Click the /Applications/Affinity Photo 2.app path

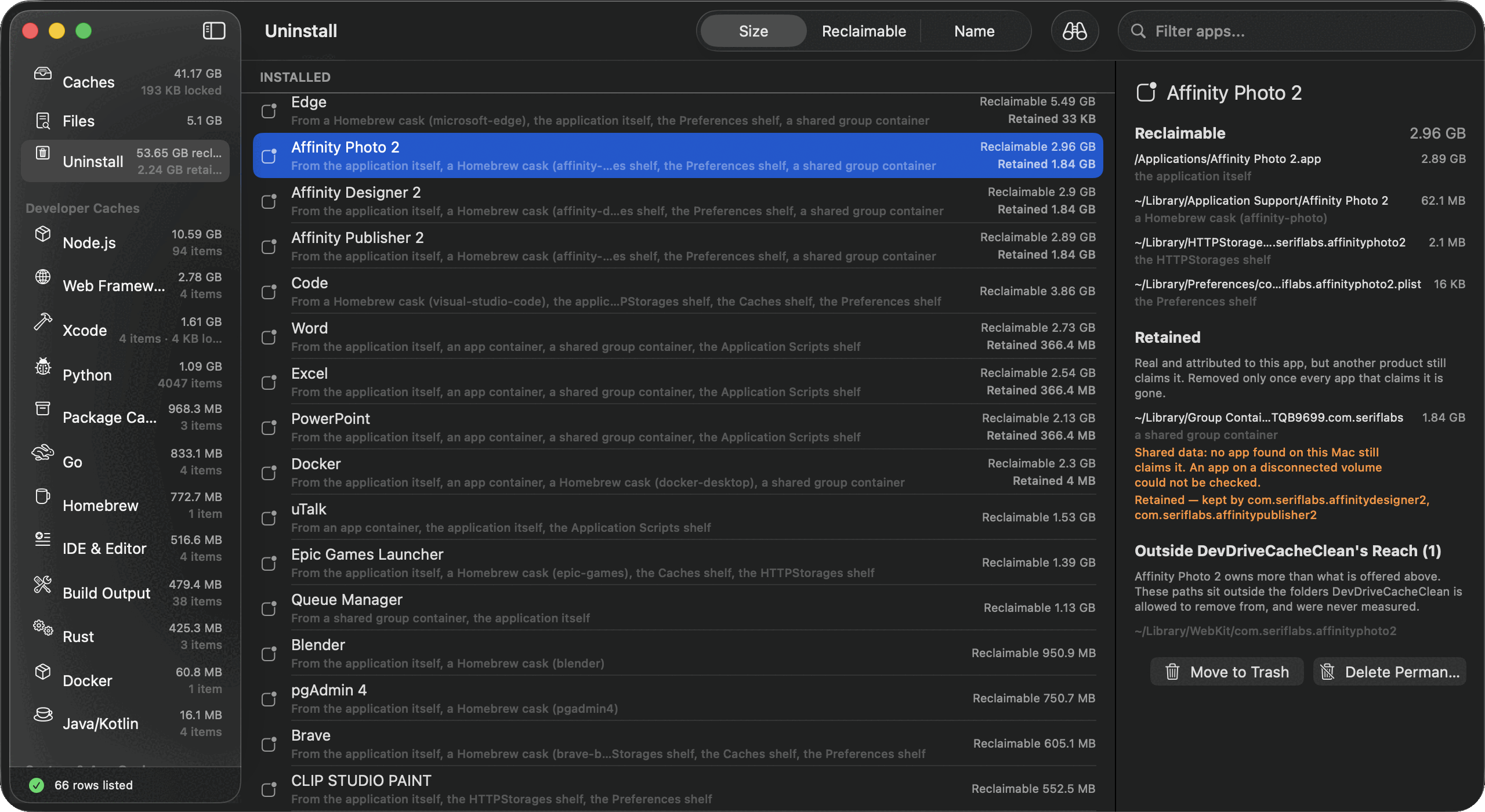coord(1227,159)
